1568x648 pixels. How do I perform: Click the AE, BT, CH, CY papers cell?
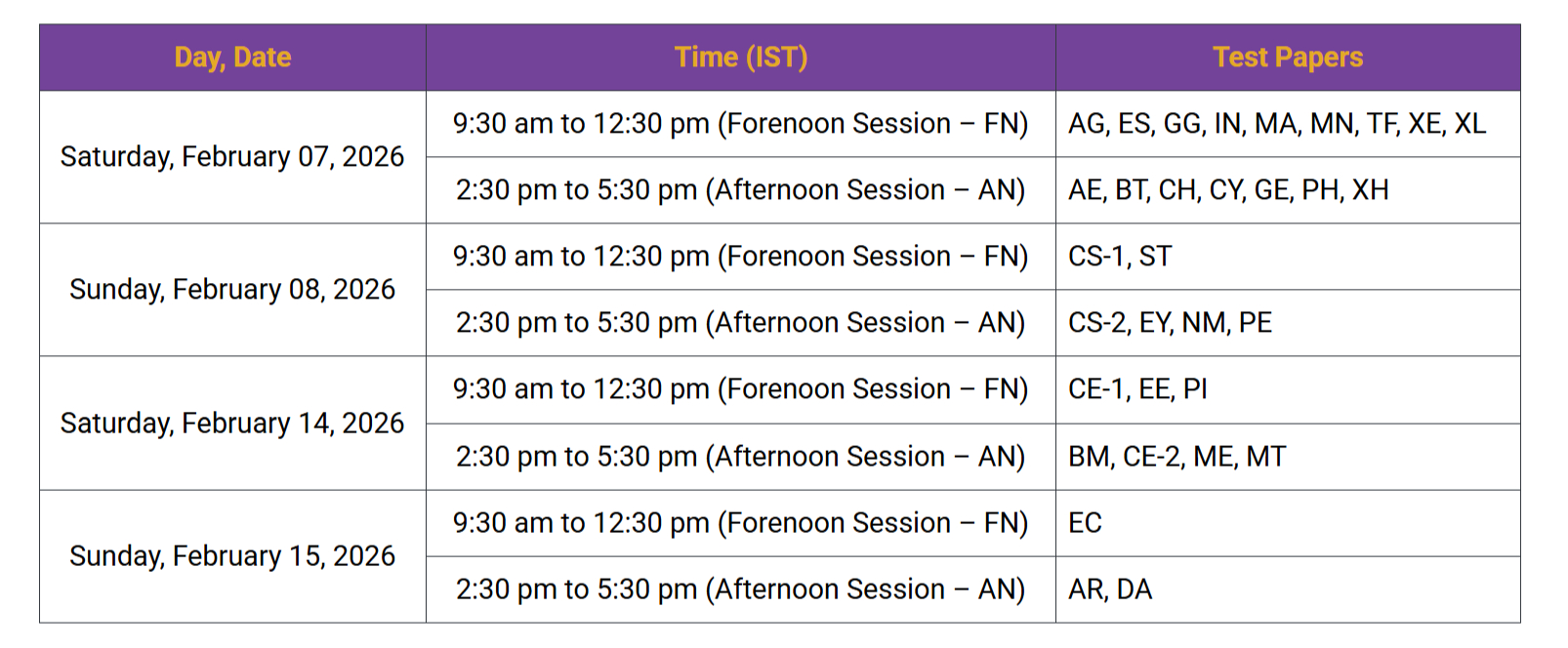pos(1227,190)
